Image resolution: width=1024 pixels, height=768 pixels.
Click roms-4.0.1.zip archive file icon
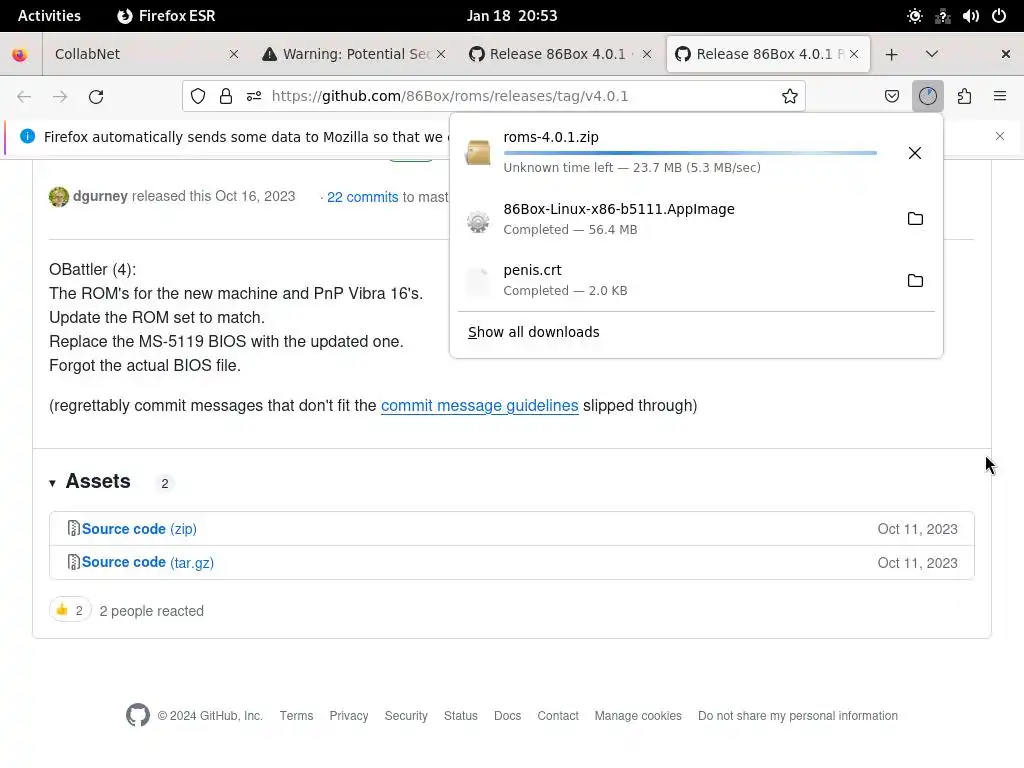pyautogui.click(x=477, y=153)
